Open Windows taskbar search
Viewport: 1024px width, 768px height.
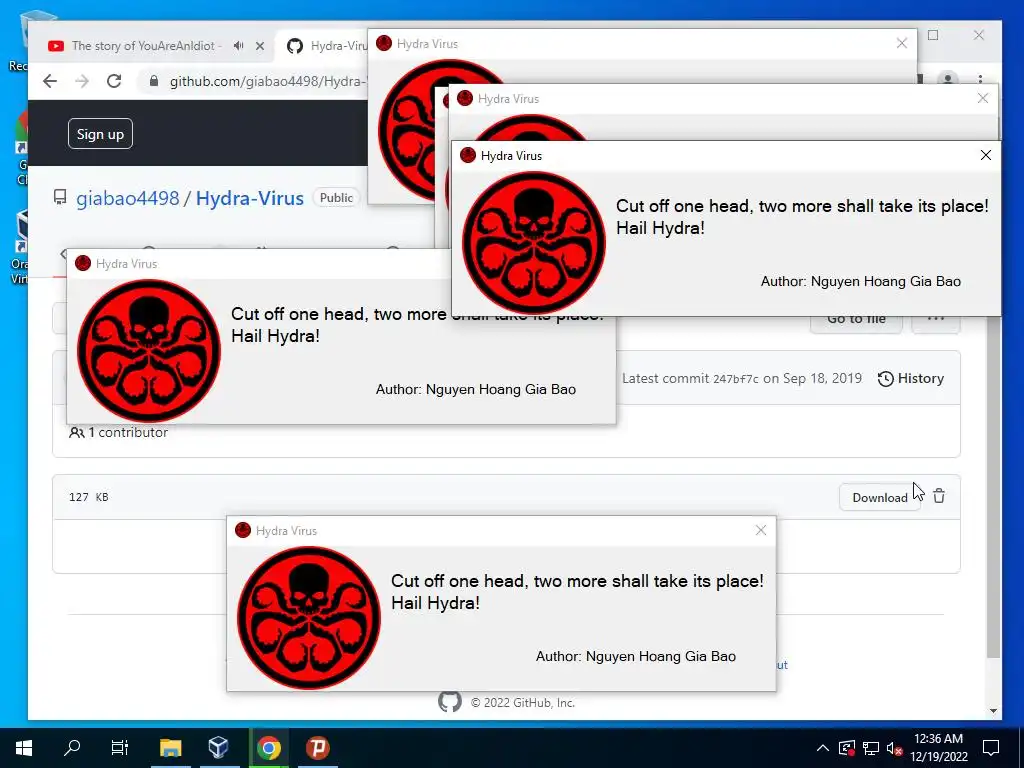72,748
